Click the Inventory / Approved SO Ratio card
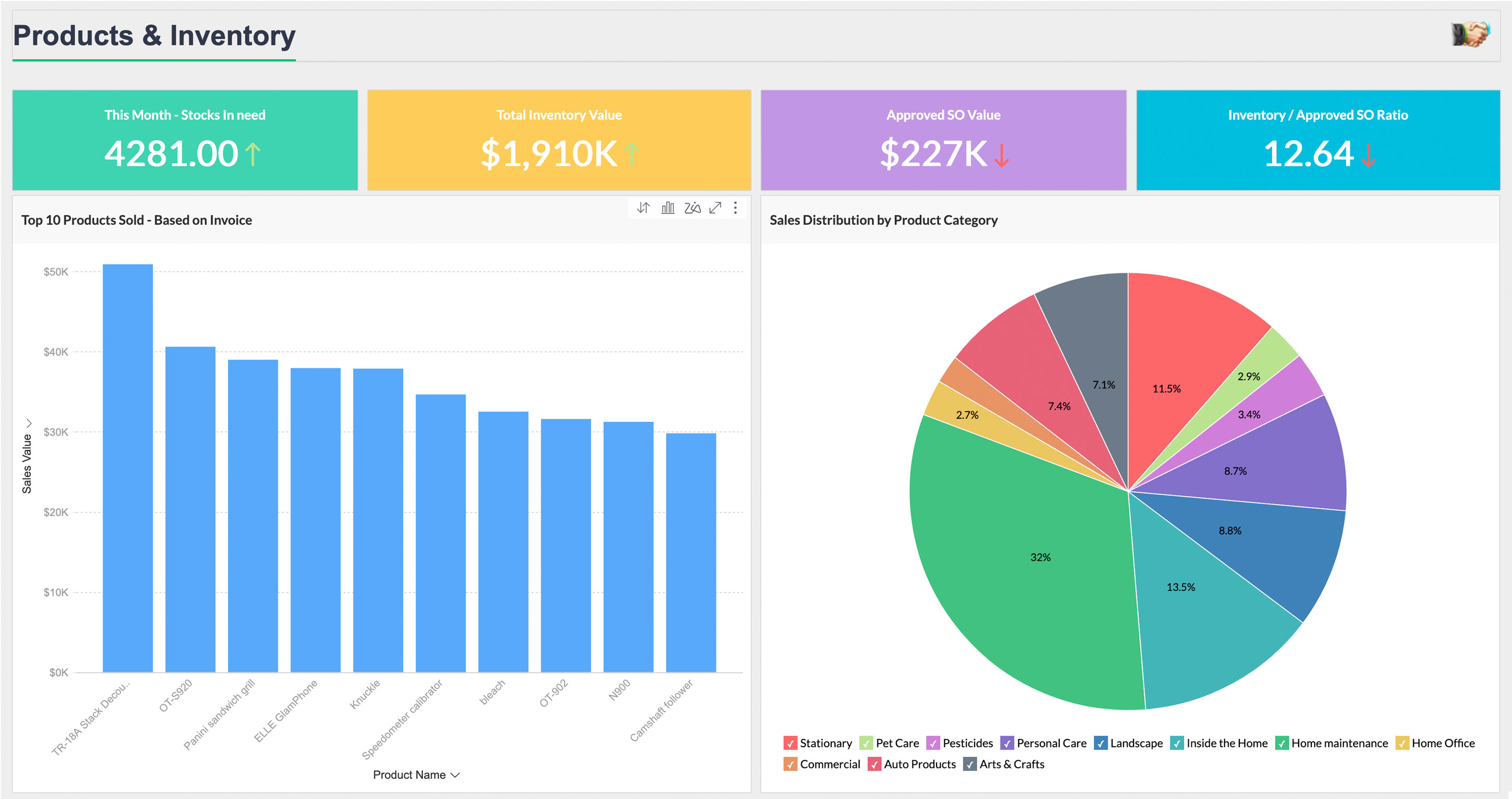1512x799 pixels. coord(1318,140)
